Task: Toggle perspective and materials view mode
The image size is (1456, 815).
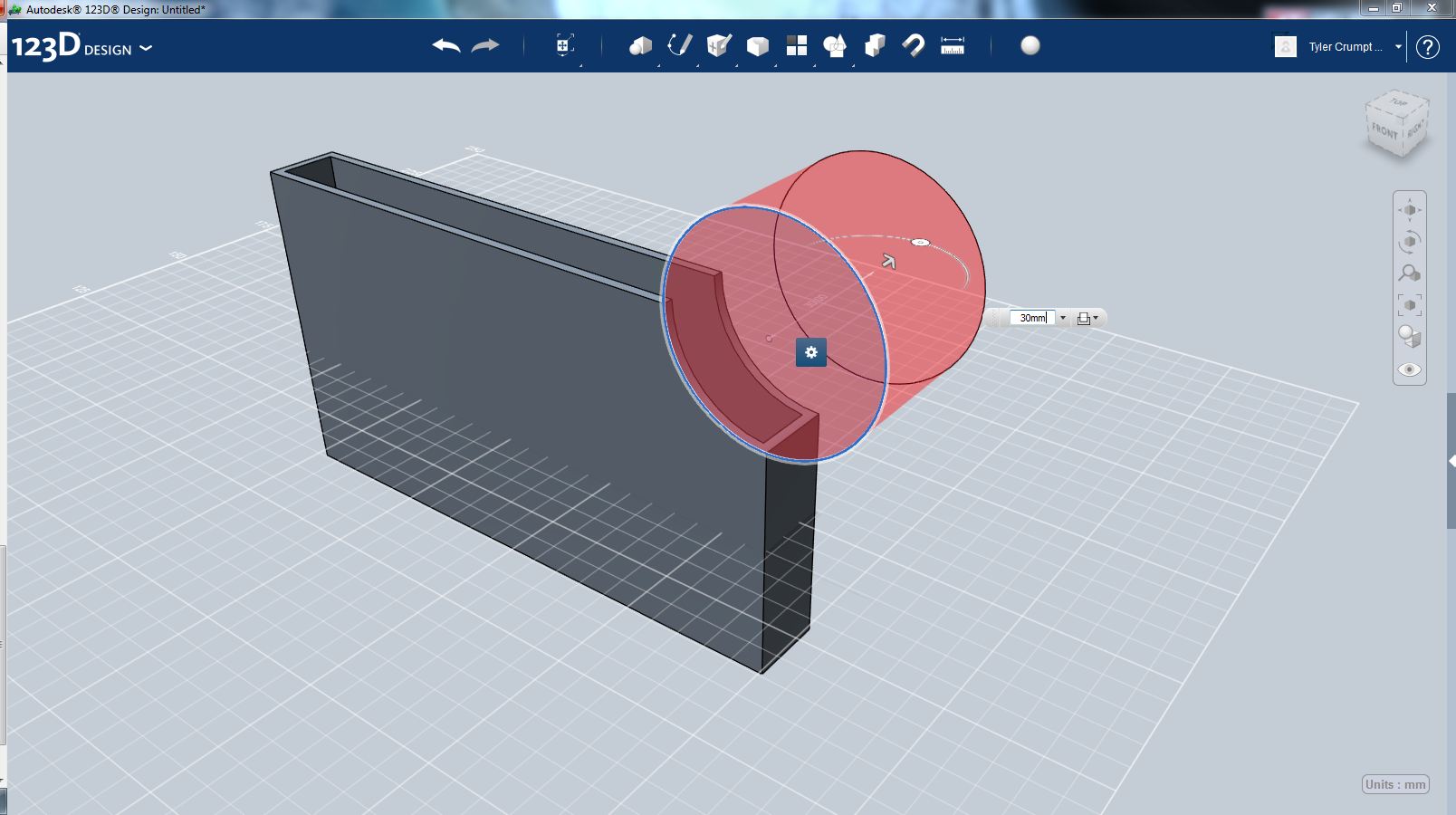Action: (x=1410, y=337)
